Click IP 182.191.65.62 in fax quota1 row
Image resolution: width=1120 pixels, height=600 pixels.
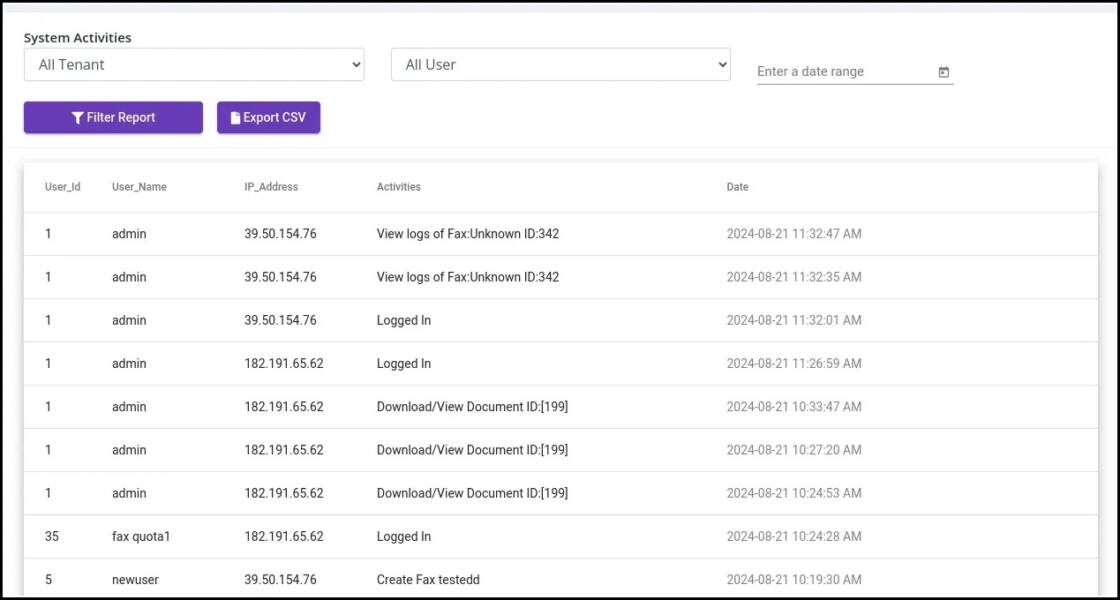click(284, 536)
